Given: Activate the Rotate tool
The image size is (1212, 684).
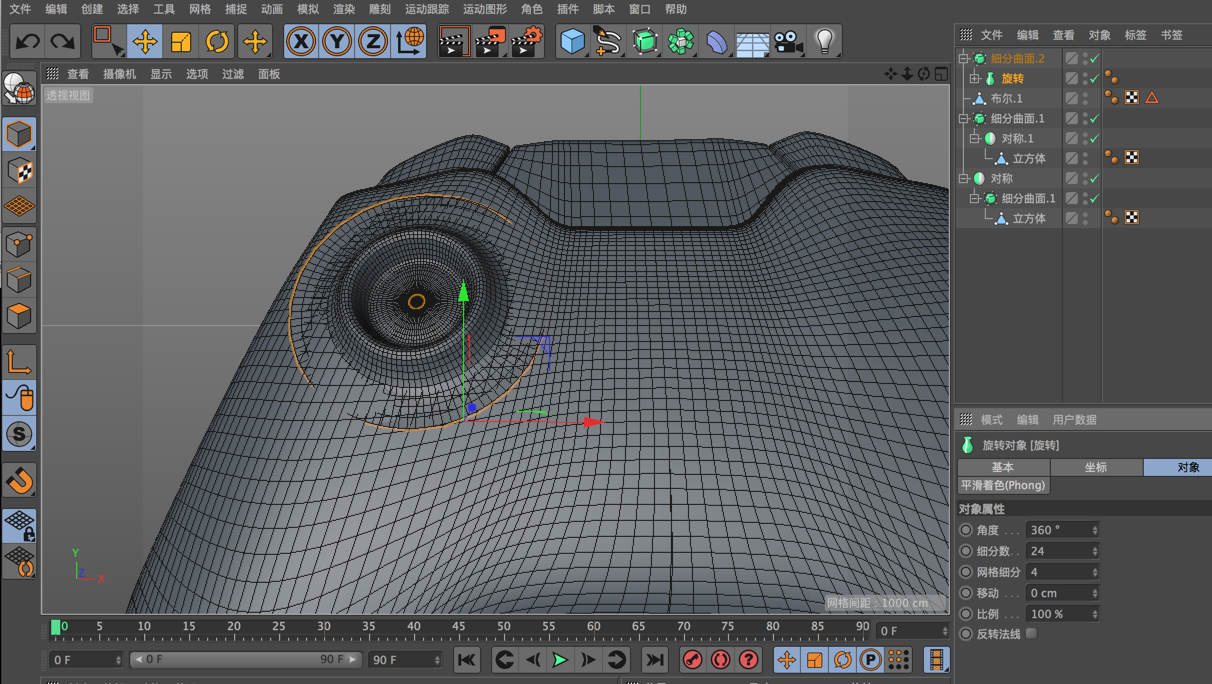Looking at the screenshot, I should click(217, 41).
